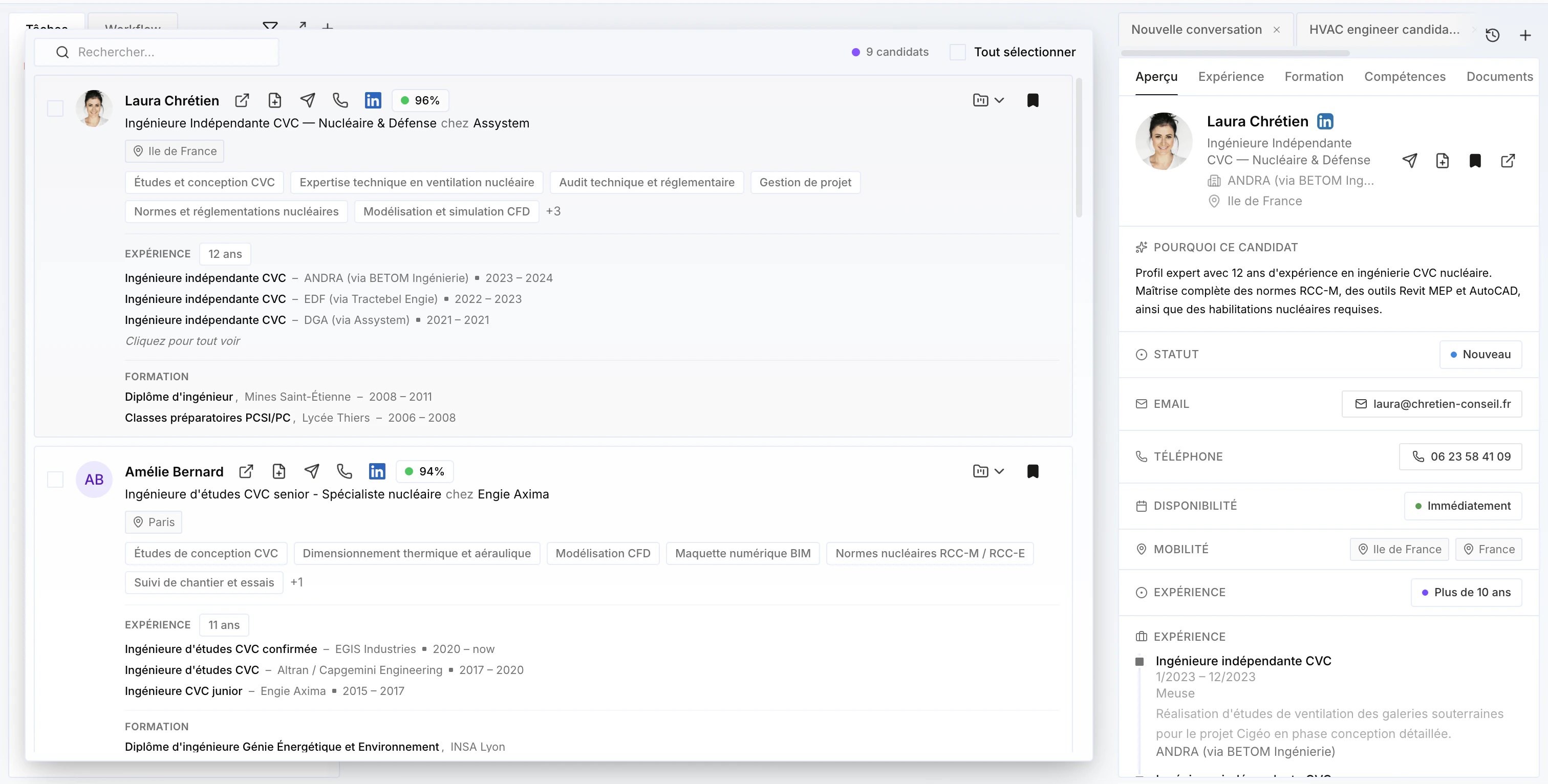Viewport: 1548px width, 784px height.
Task: Click the Ile de France mobility tag
Action: click(x=1399, y=550)
